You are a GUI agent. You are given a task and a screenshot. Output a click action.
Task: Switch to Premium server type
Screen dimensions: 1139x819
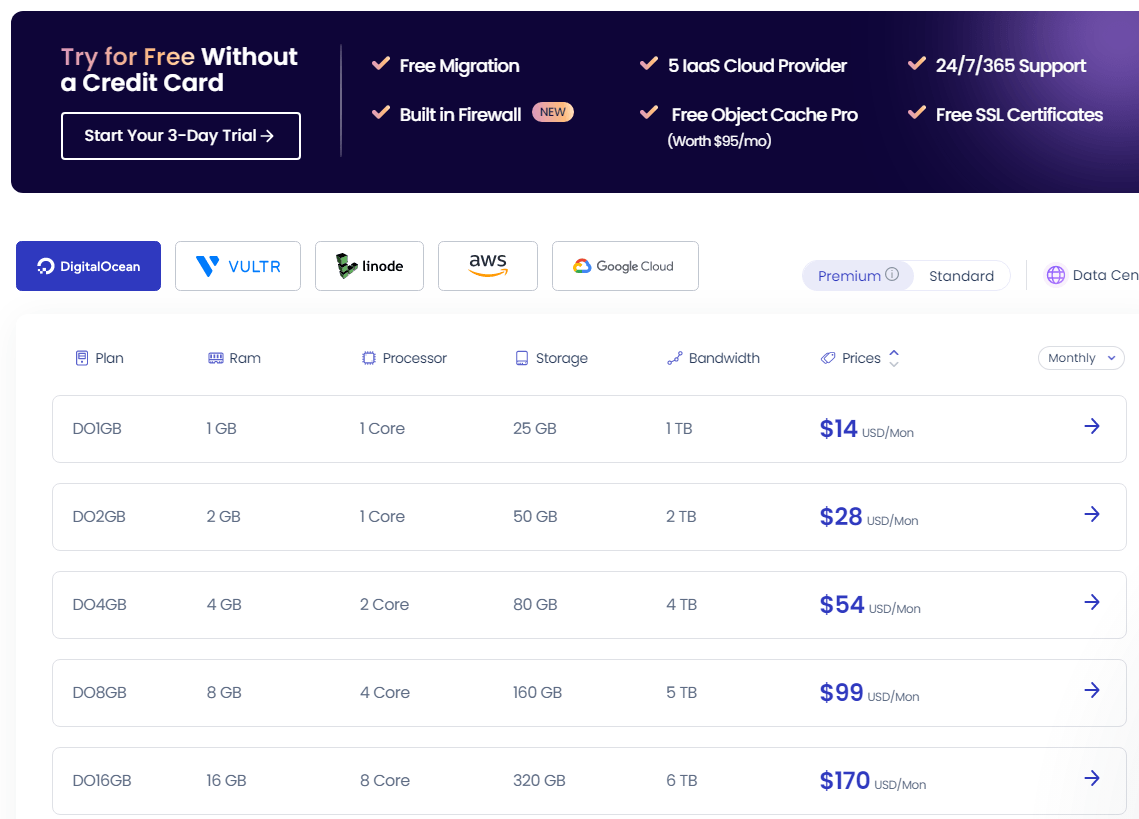[x=849, y=276]
